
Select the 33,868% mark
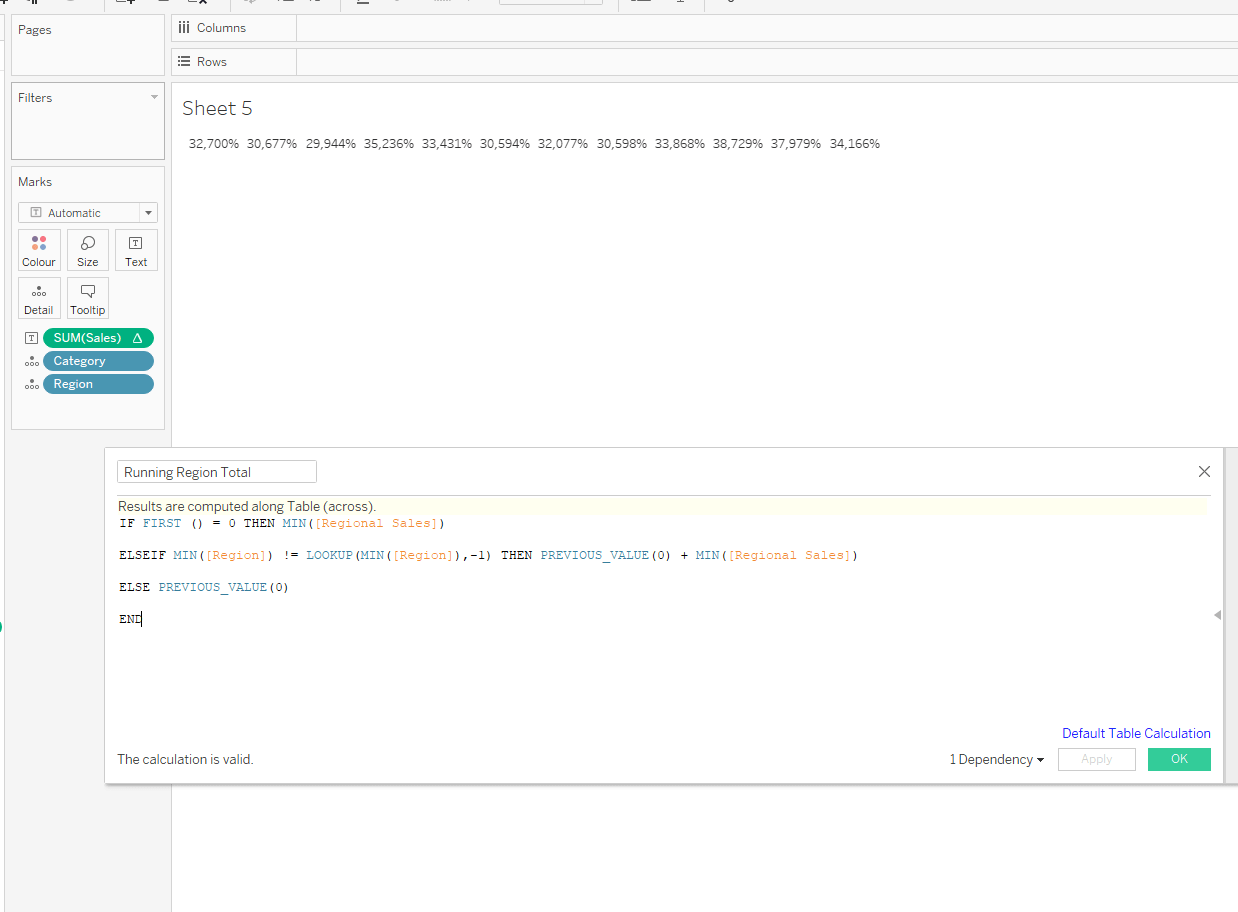pos(680,144)
